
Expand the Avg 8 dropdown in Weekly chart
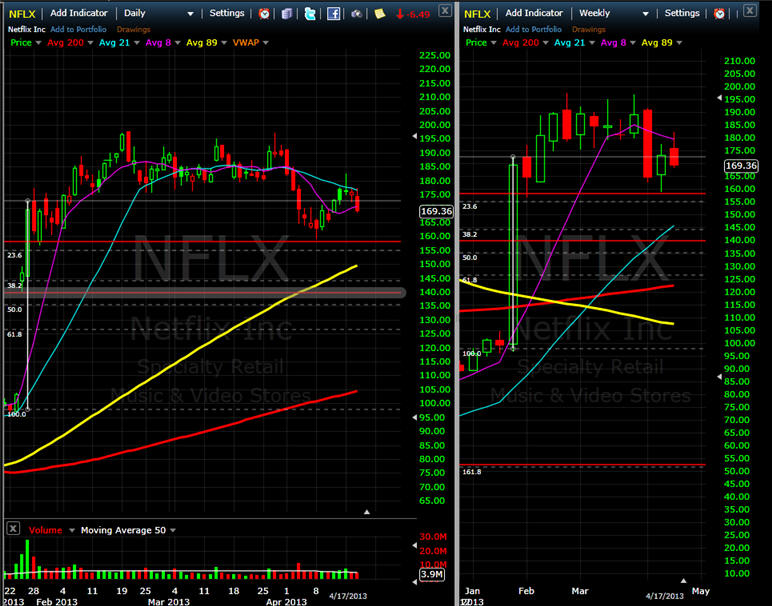pyautogui.click(x=633, y=43)
